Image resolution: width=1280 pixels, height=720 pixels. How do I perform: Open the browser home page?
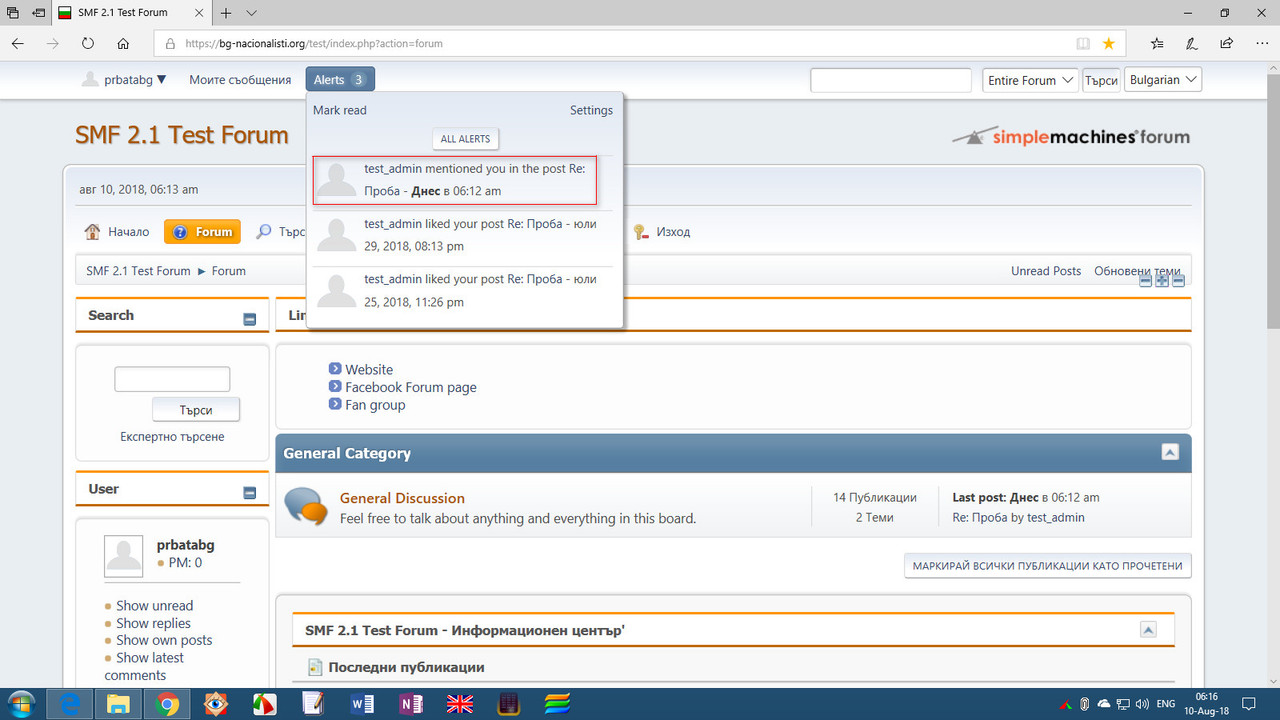pyautogui.click(x=123, y=44)
